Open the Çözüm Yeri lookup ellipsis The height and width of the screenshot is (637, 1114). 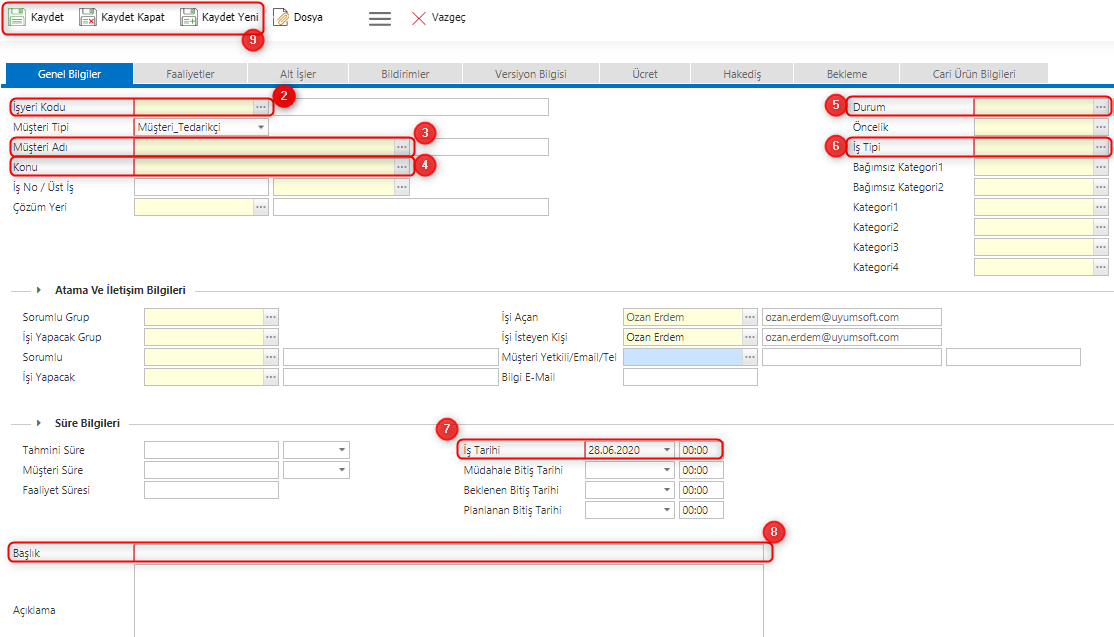pyautogui.click(x=262, y=206)
